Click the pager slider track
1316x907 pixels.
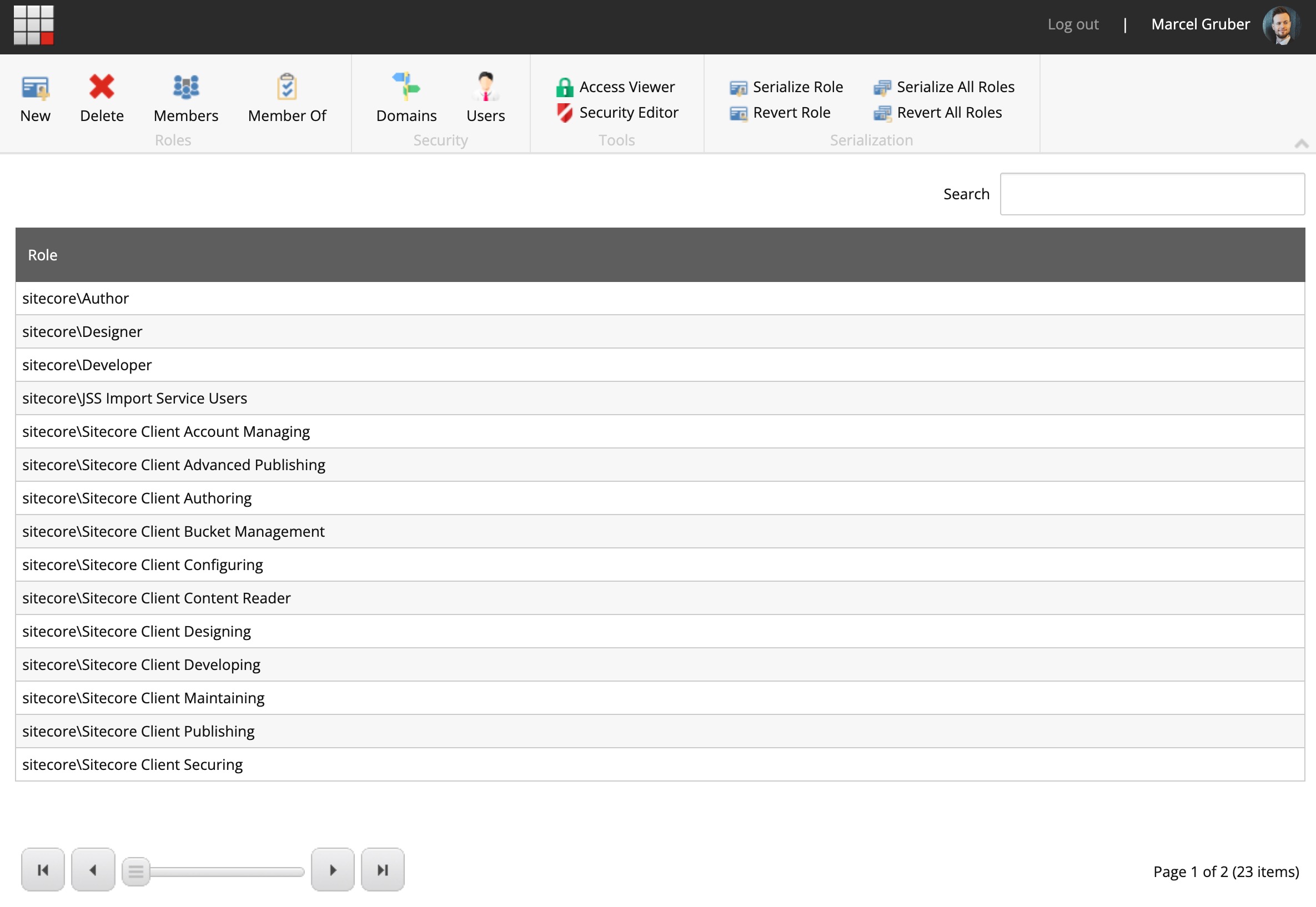[x=227, y=872]
